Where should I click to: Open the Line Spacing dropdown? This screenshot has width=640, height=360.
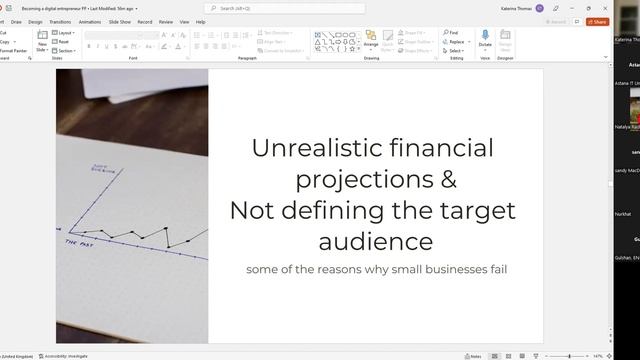[246, 36]
